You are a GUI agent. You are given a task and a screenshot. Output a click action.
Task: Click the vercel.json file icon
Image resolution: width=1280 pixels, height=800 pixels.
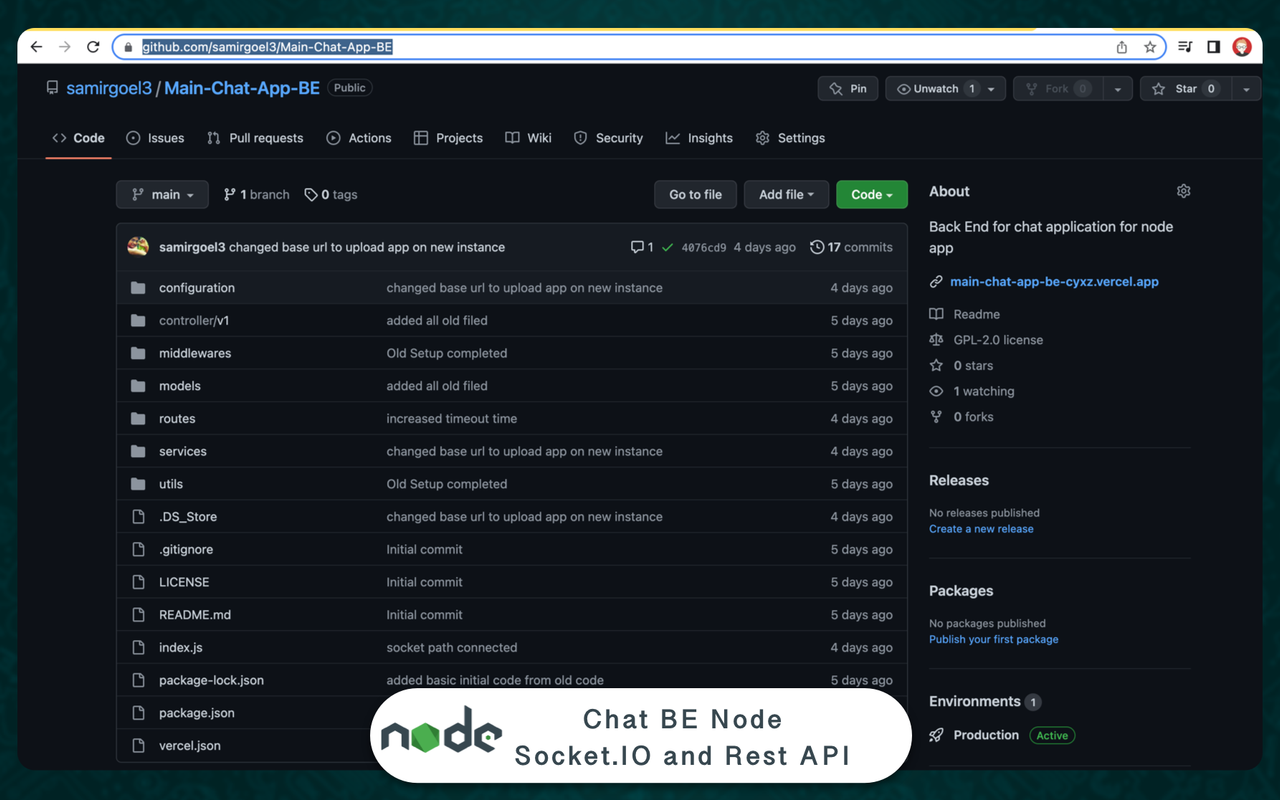(138, 746)
